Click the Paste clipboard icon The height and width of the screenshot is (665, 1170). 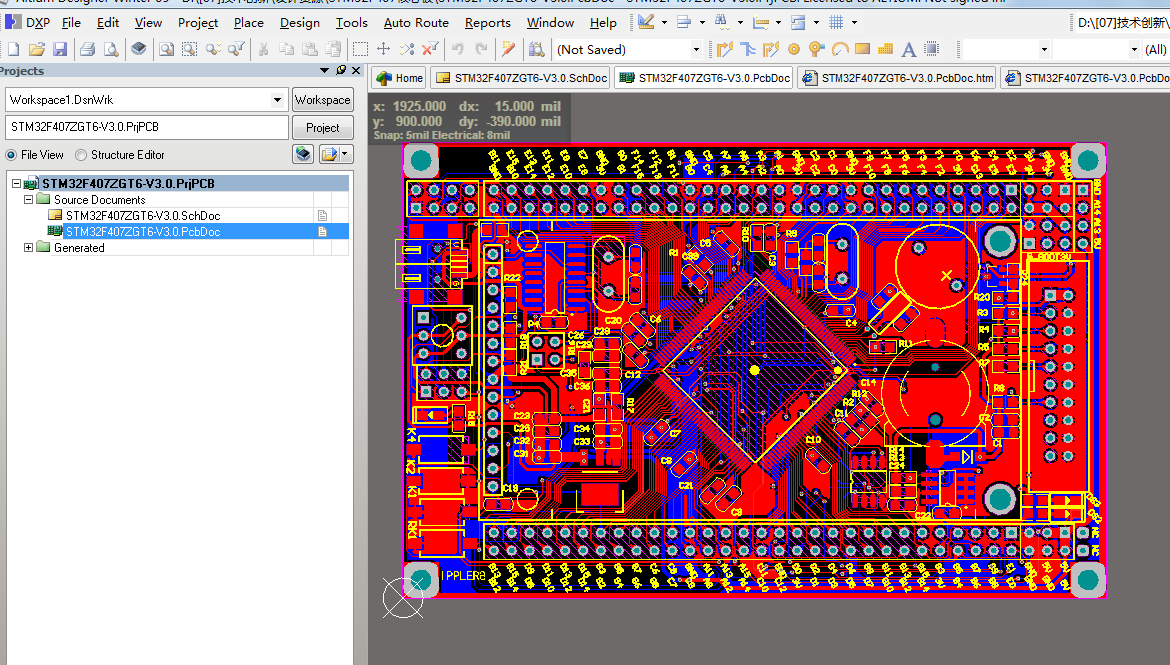(x=310, y=49)
